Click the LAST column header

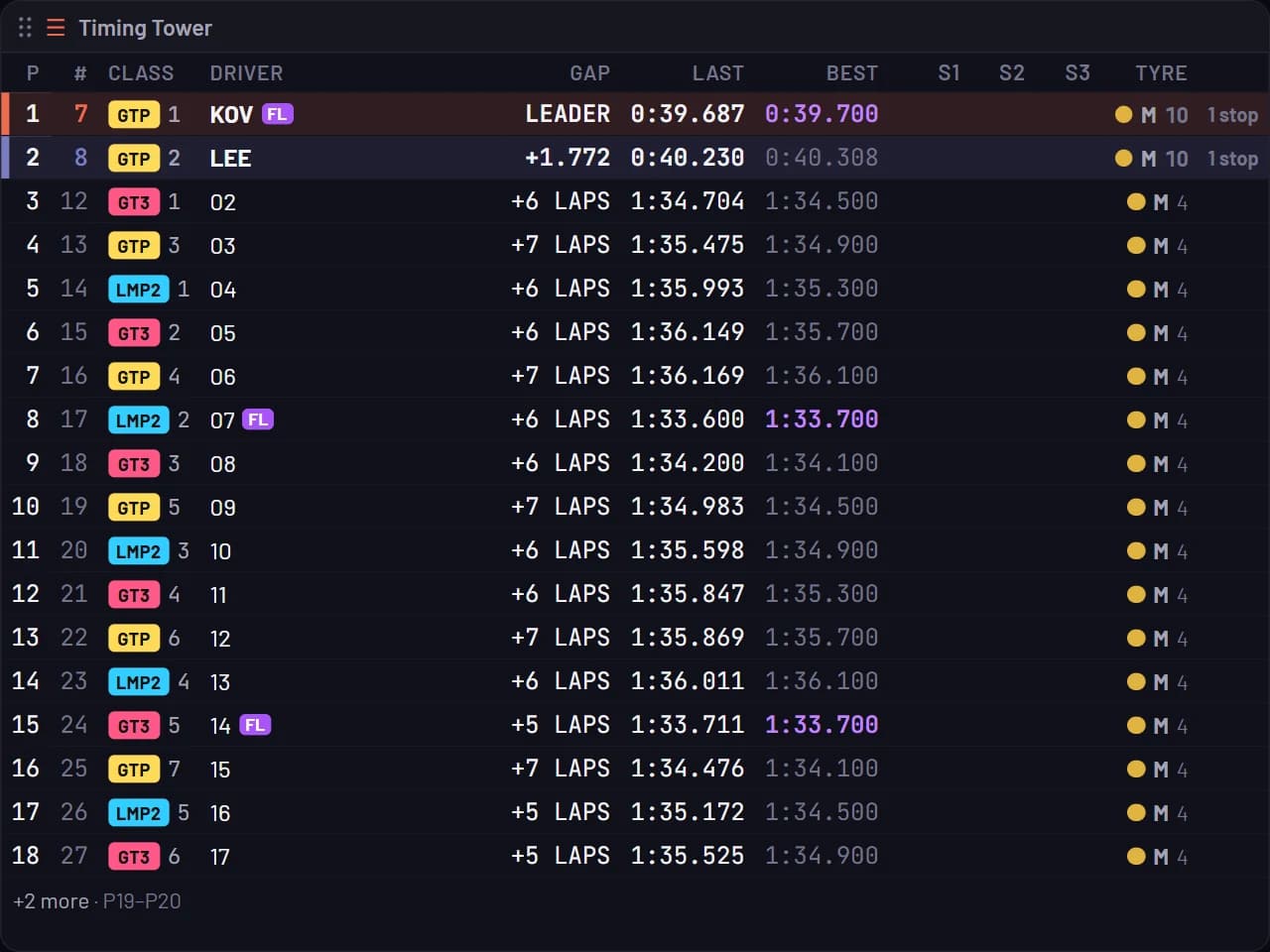point(718,73)
